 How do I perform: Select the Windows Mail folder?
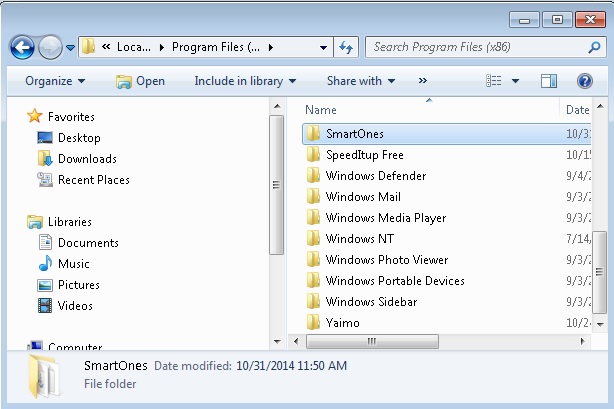coord(446,197)
